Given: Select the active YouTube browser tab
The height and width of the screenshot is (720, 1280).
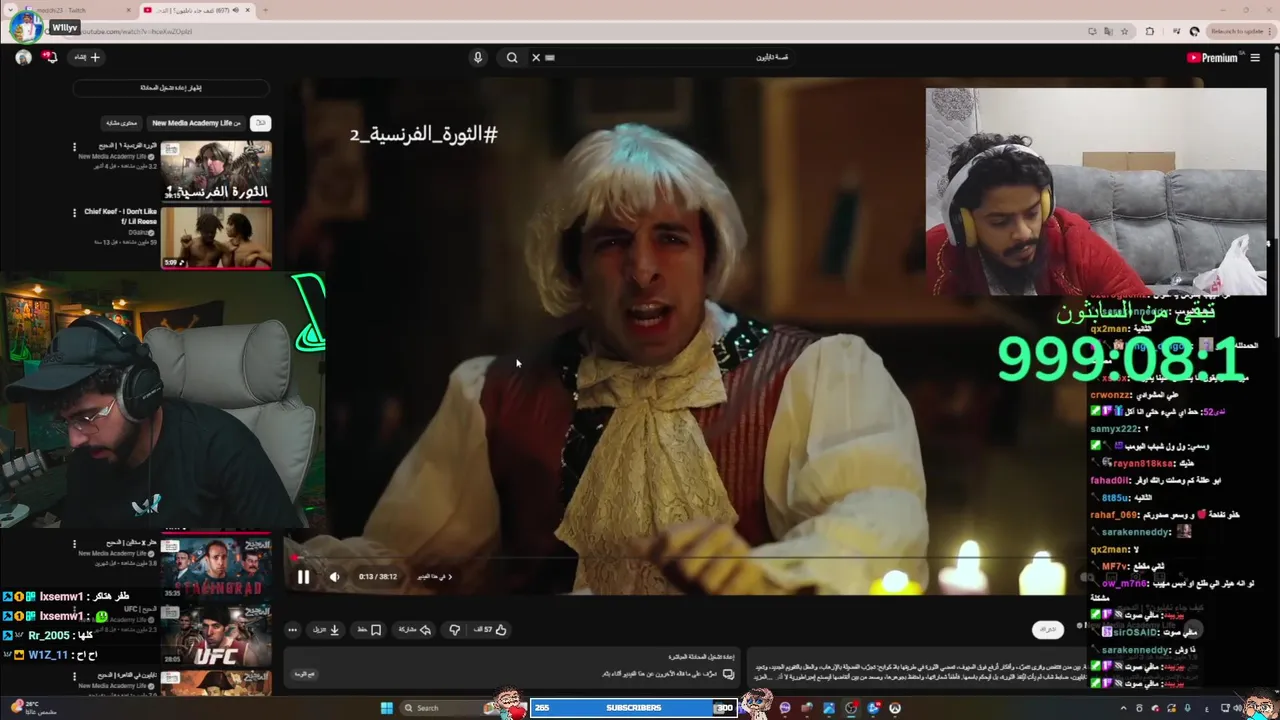Looking at the screenshot, I should [196, 10].
